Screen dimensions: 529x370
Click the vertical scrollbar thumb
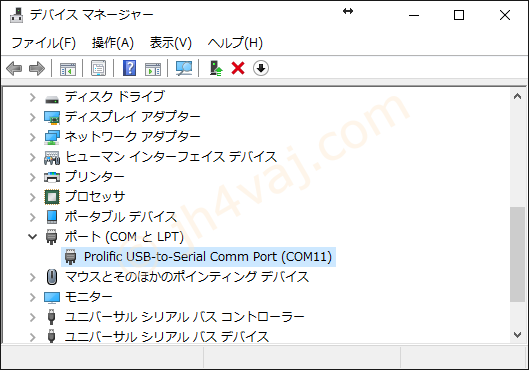point(518,254)
